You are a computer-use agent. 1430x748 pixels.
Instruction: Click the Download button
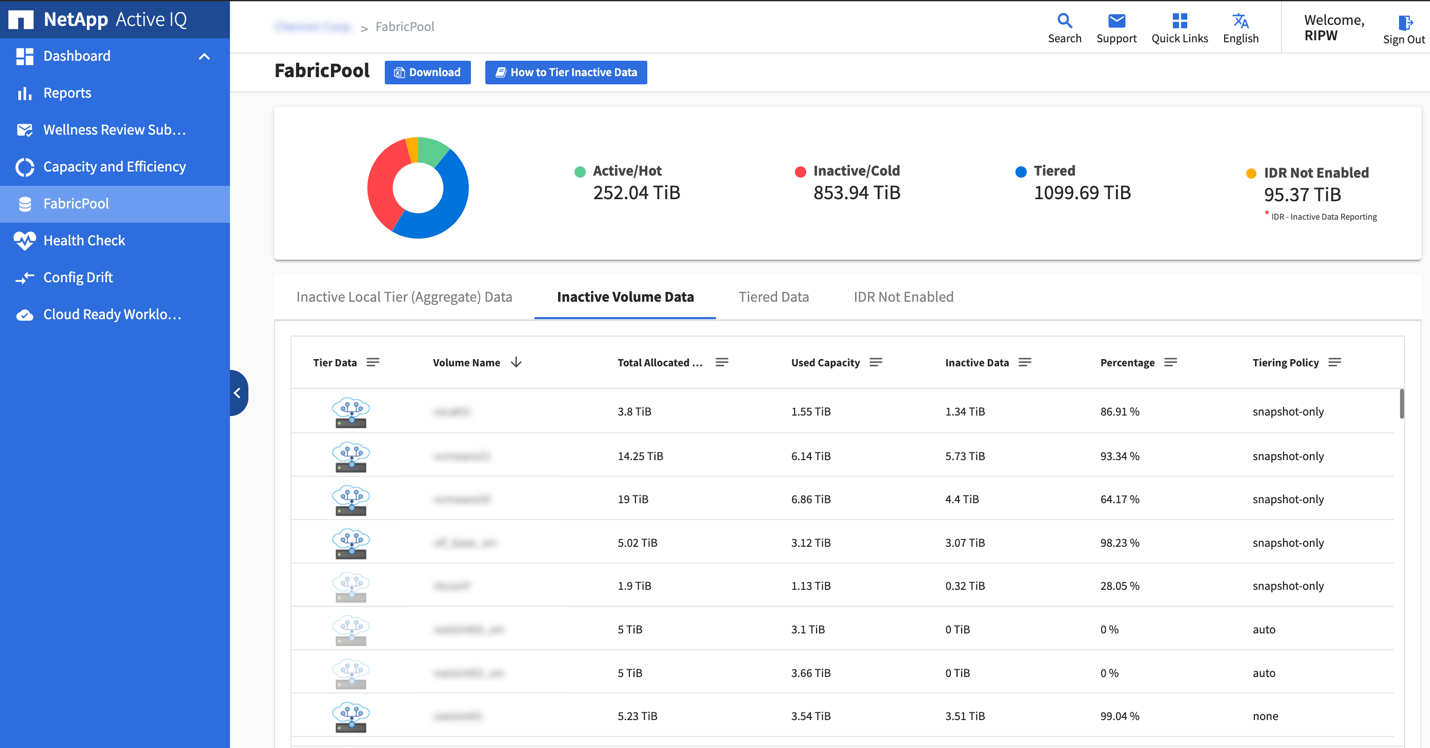427,73
